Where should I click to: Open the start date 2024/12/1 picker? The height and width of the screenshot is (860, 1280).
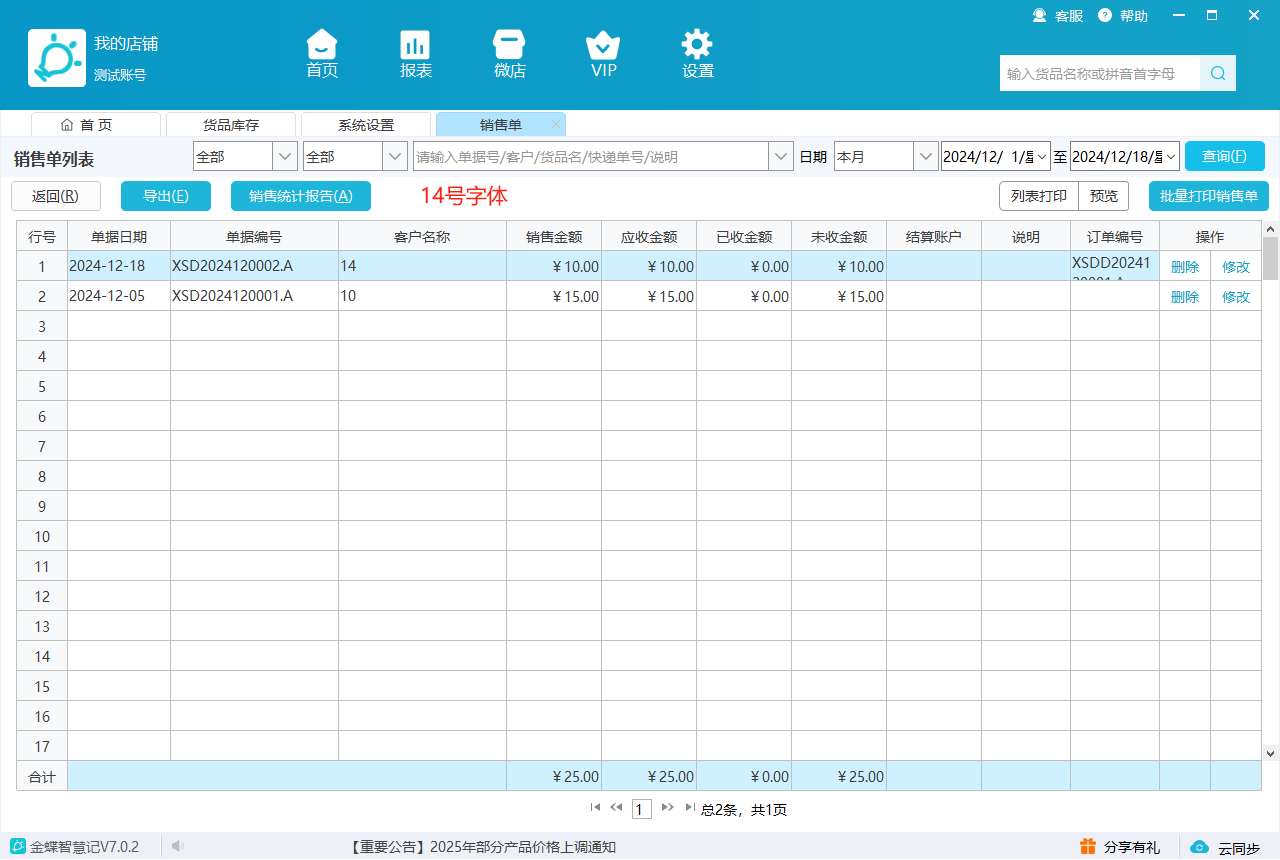[1041, 156]
